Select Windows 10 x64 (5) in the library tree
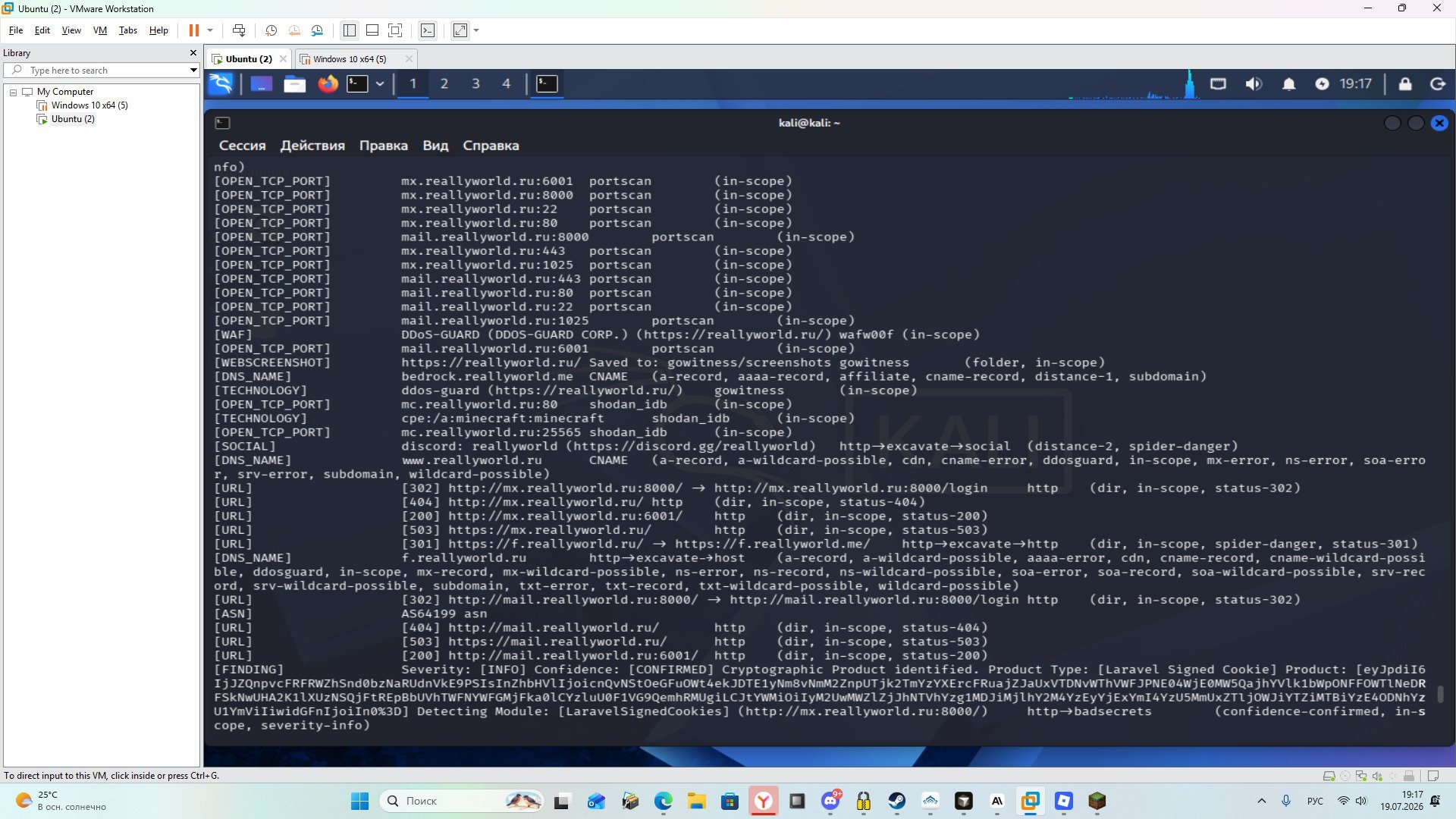Viewport: 1456px width, 819px height. (89, 105)
